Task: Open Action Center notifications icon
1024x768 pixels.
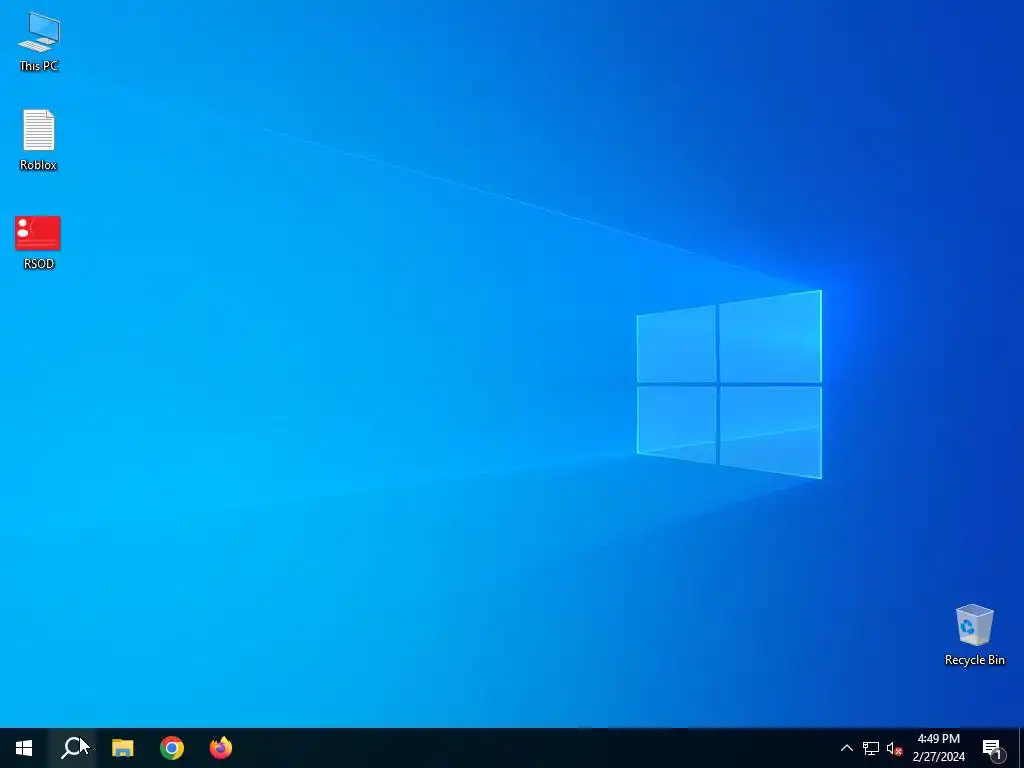Action: click(x=992, y=748)
